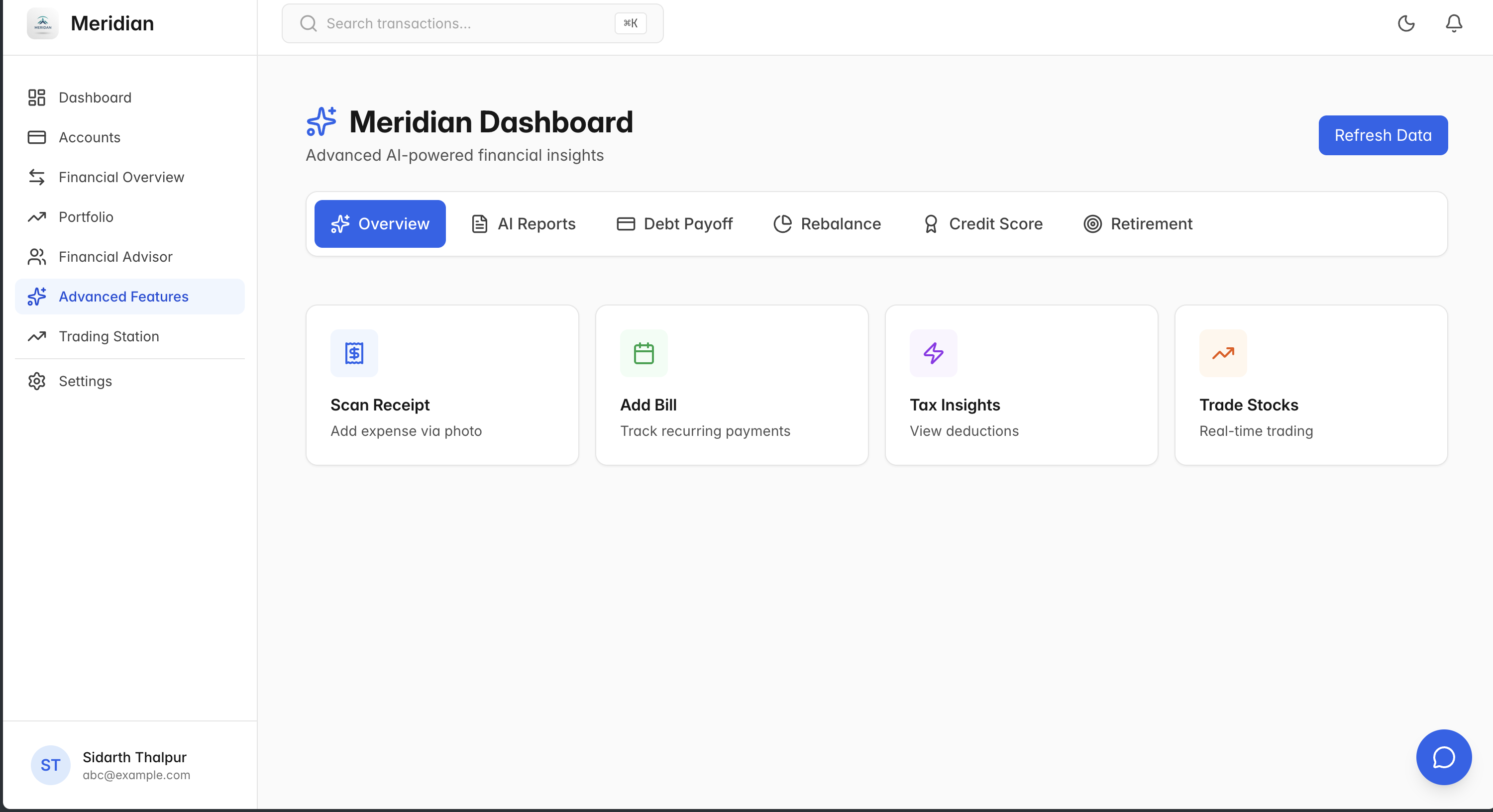The image size is (1493, 812).
Task: Click the Settings gear icon
Action: coord(36,381)
